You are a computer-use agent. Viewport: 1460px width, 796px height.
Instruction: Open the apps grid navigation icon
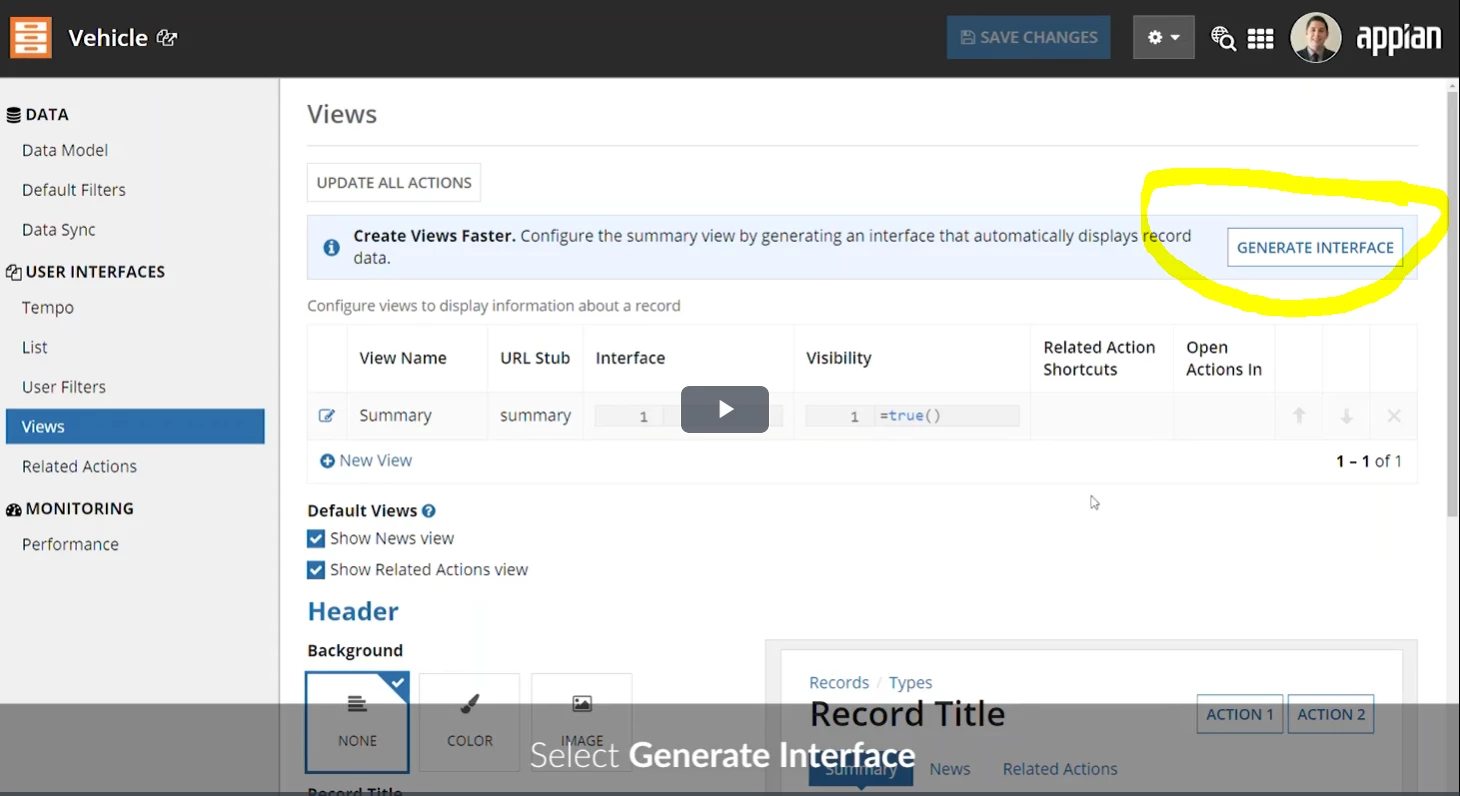1261,38
